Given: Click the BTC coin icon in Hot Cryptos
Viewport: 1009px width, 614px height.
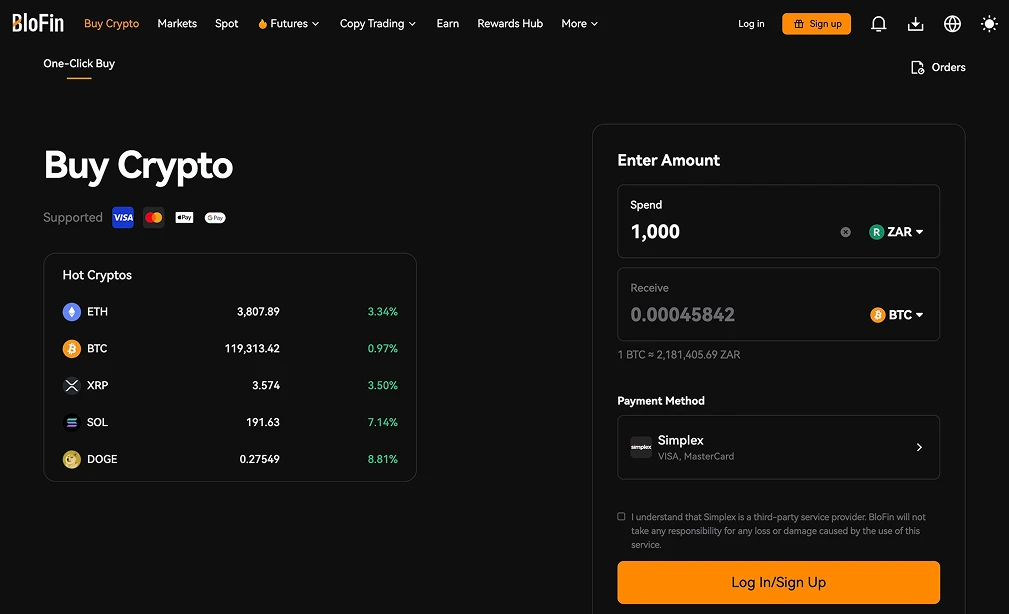Looking at the screenshot, I should tap(71, 348).
